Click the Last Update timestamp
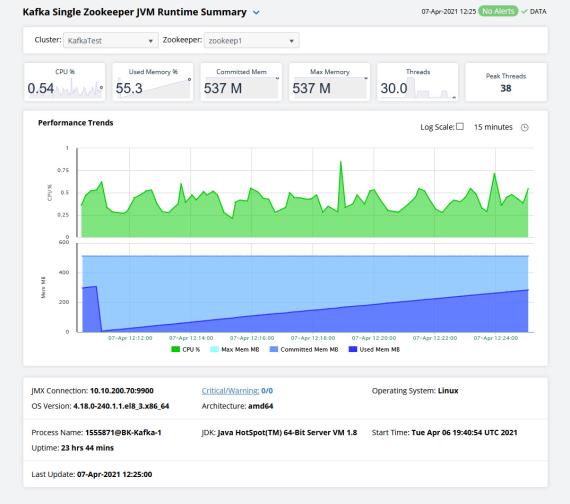This screenshot has width=570, height=504. pos(115,475)
